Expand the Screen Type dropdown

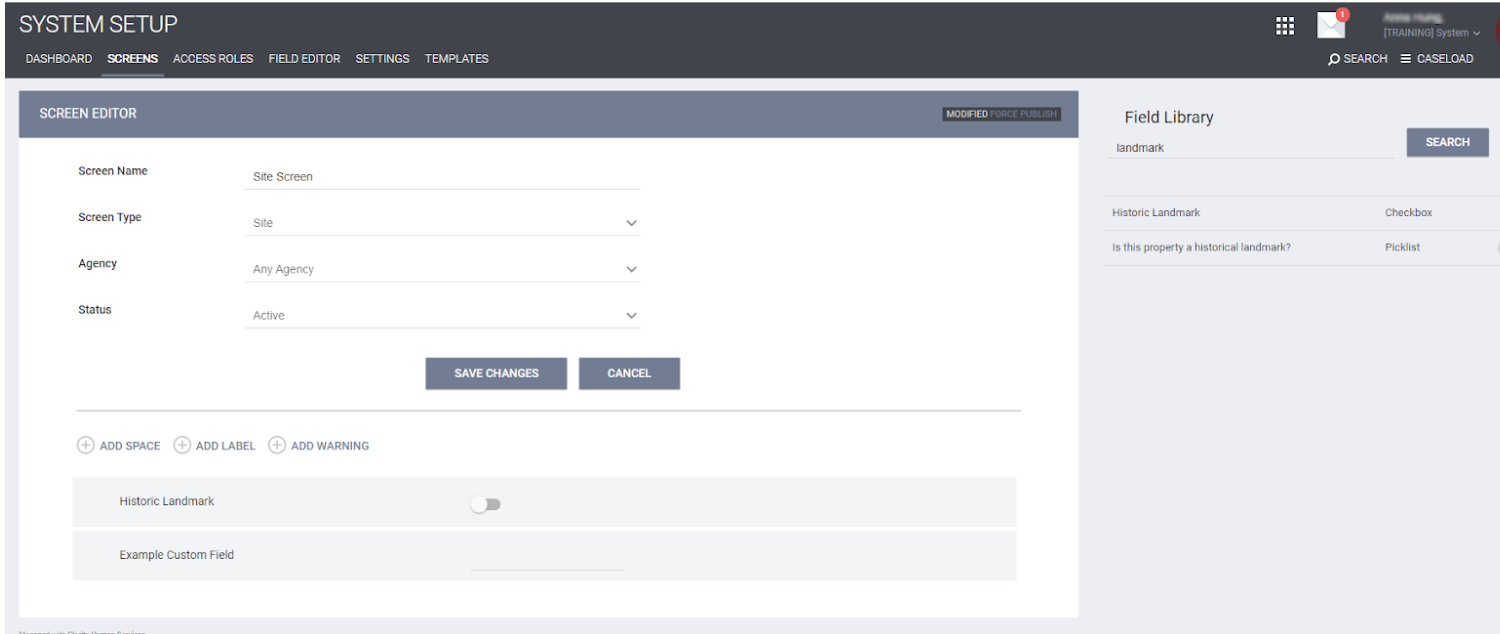point(631,223)
